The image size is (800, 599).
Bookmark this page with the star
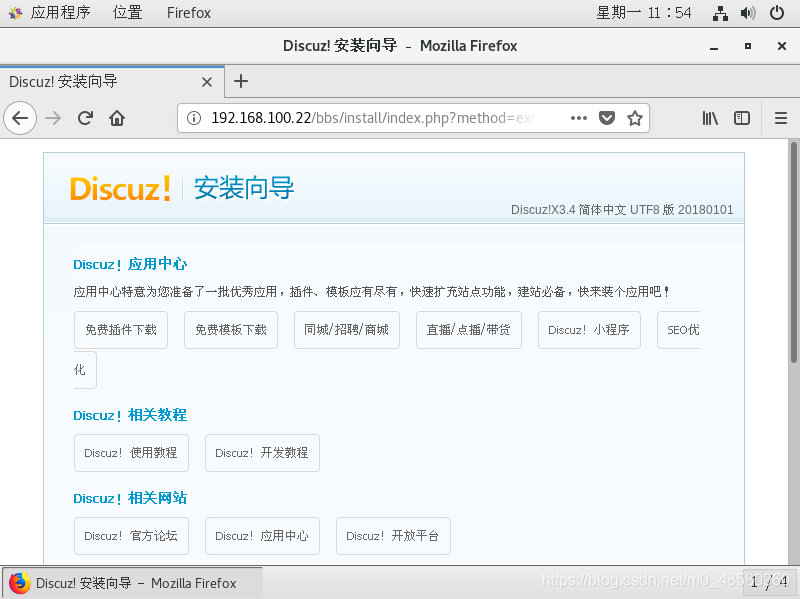point(635,118)
